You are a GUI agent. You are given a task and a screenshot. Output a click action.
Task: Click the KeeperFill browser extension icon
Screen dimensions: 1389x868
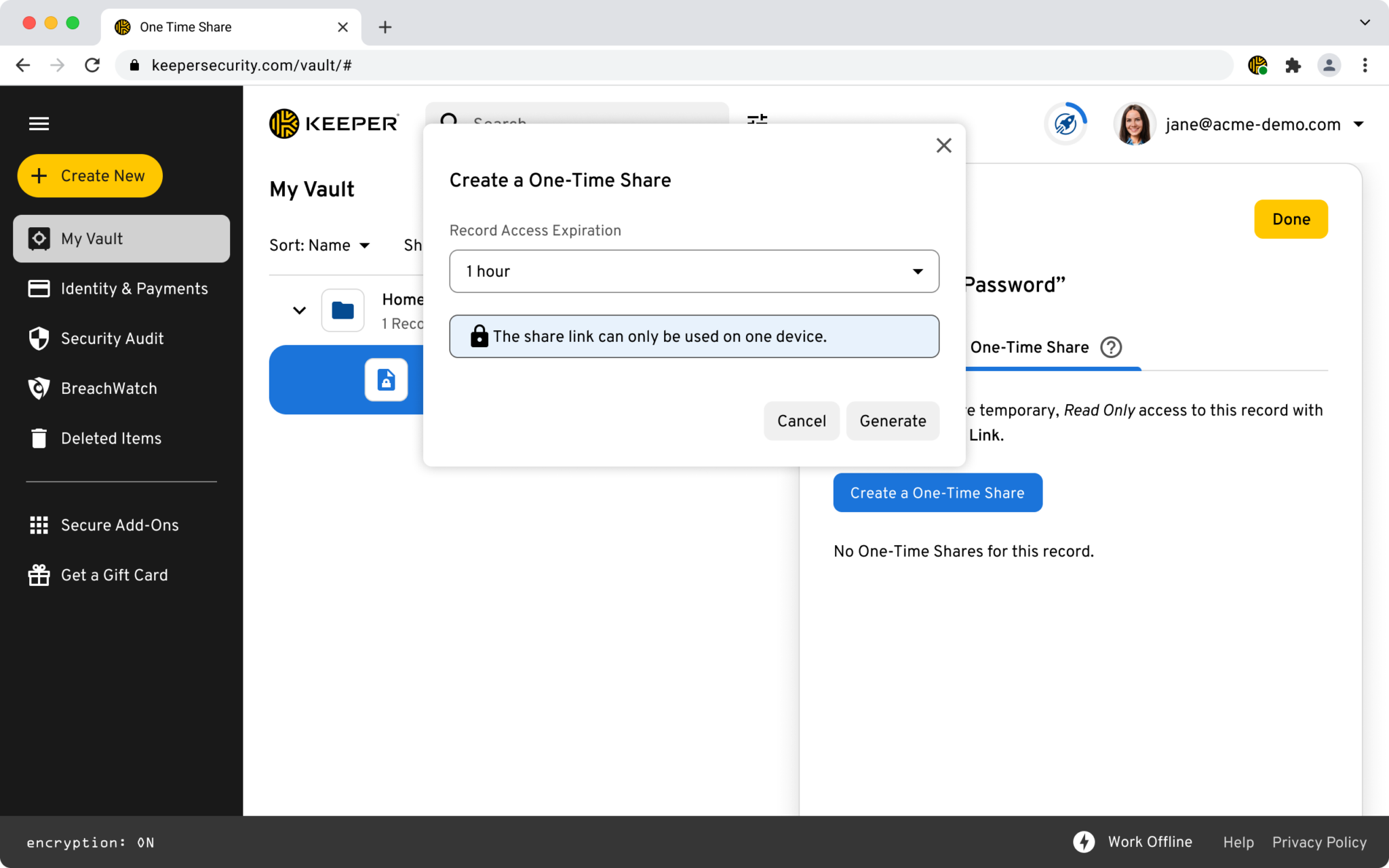[1258, 65]
